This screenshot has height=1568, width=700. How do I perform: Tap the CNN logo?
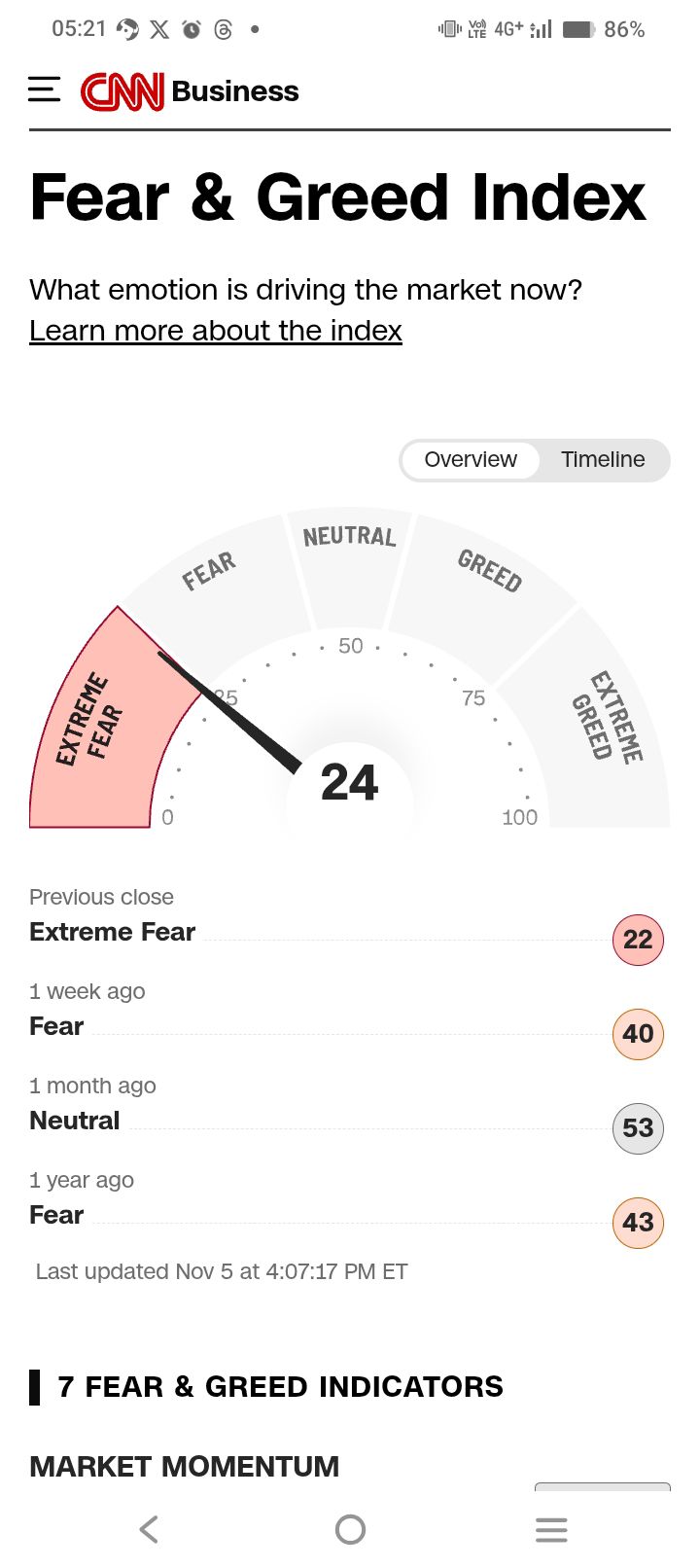(122, 91)
